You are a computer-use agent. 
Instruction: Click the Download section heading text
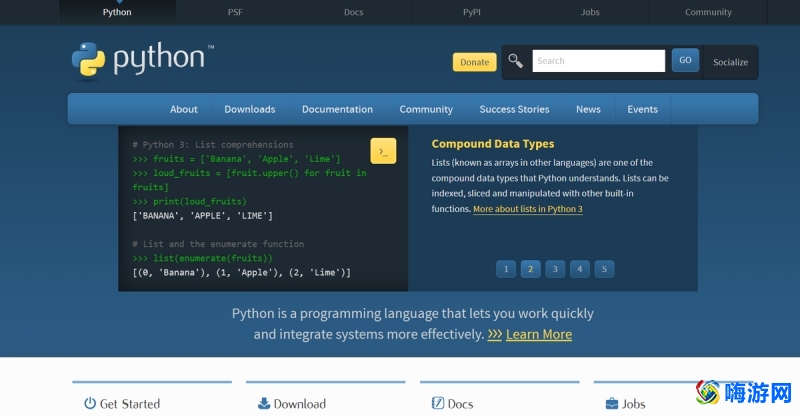tap(299, 404)
